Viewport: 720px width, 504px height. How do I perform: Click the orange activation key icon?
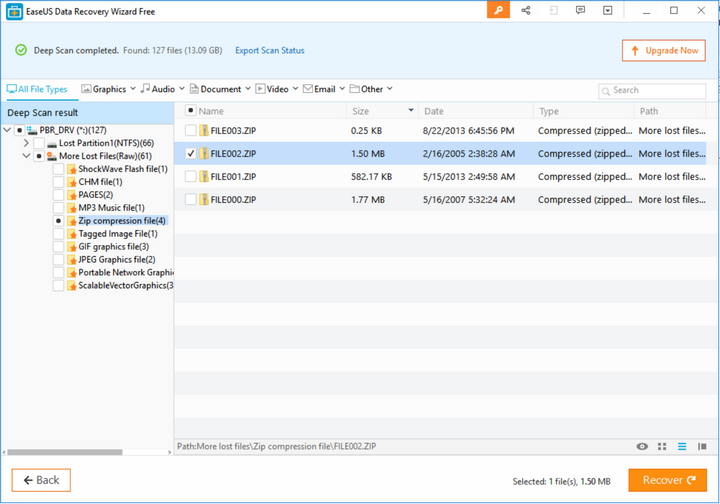point(498,10)
